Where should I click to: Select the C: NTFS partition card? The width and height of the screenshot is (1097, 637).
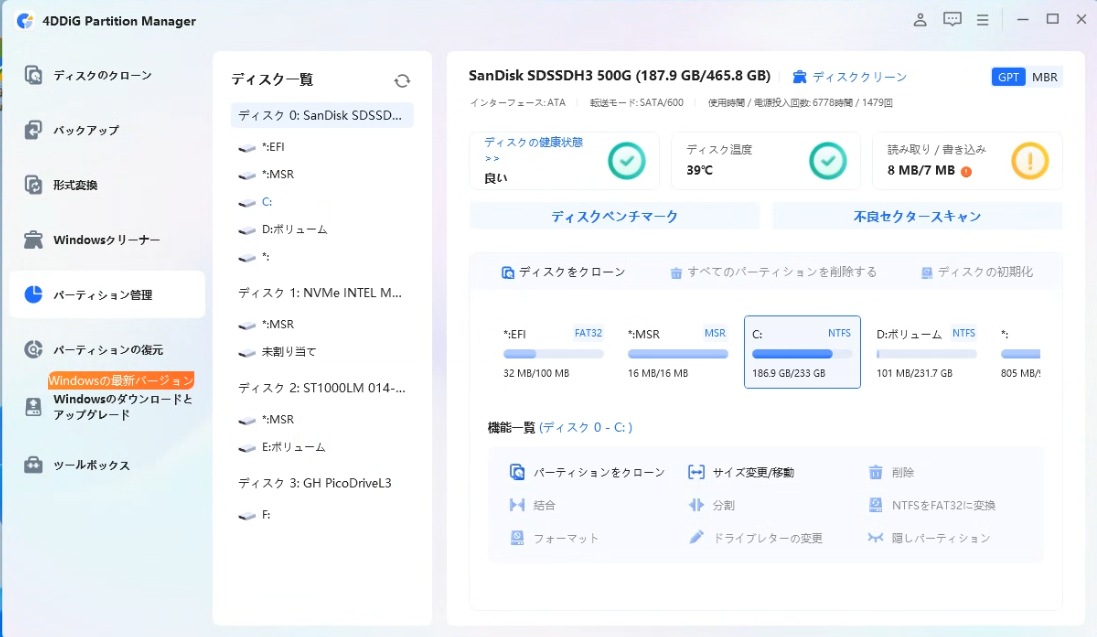click(802, 352)
